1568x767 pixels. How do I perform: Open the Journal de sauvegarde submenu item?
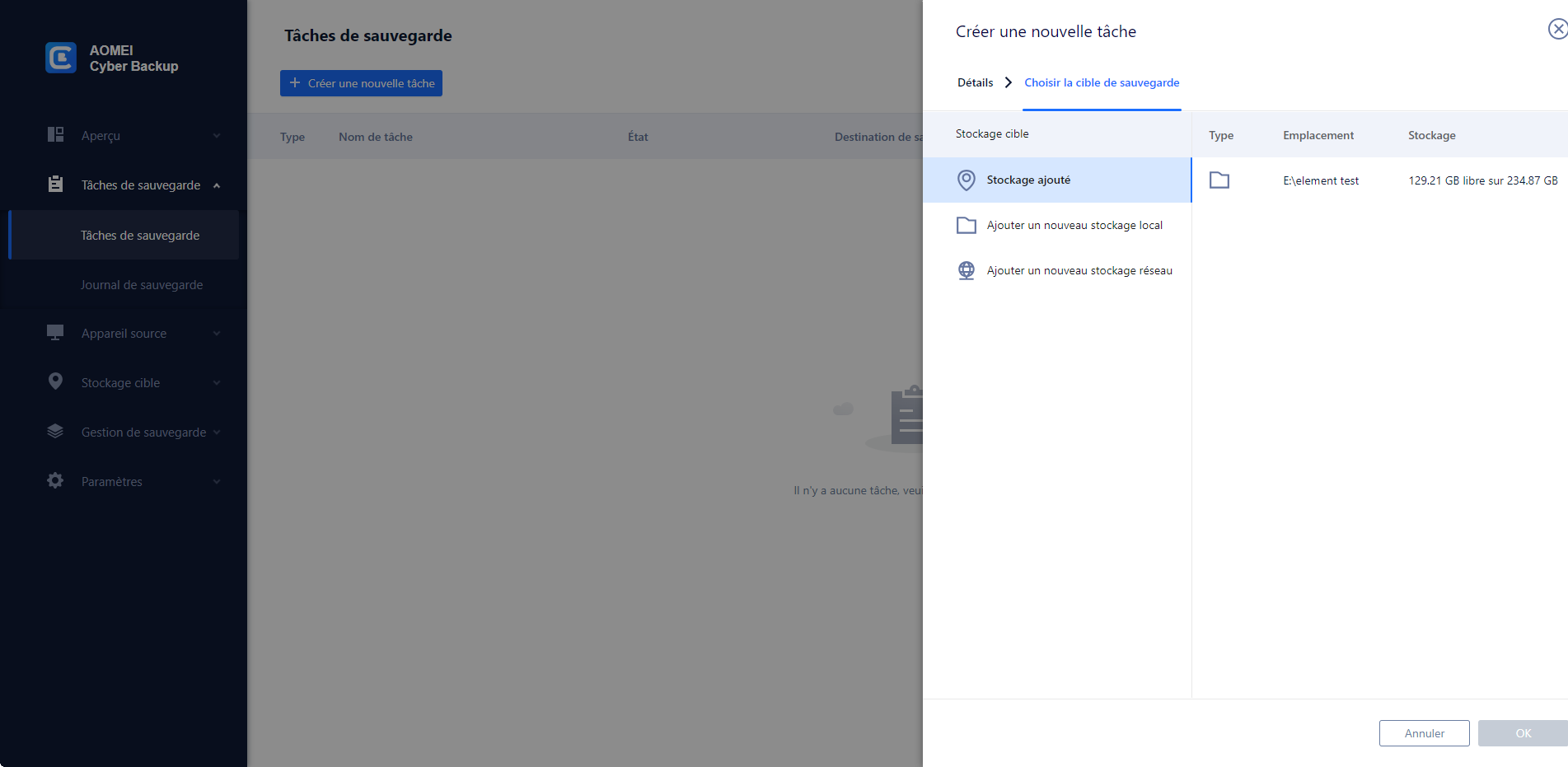[x=141, y=285]
